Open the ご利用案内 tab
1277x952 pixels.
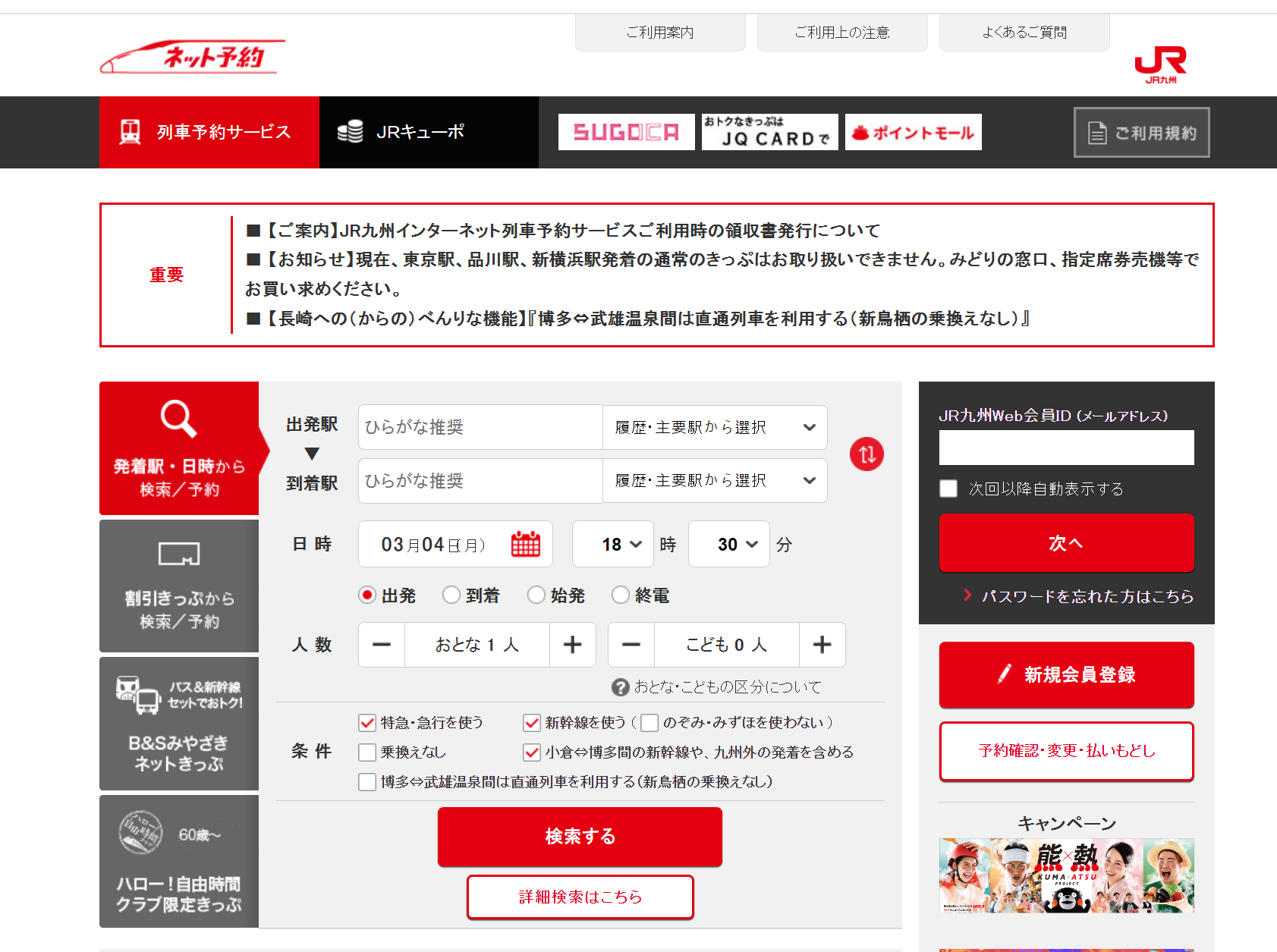660,33
